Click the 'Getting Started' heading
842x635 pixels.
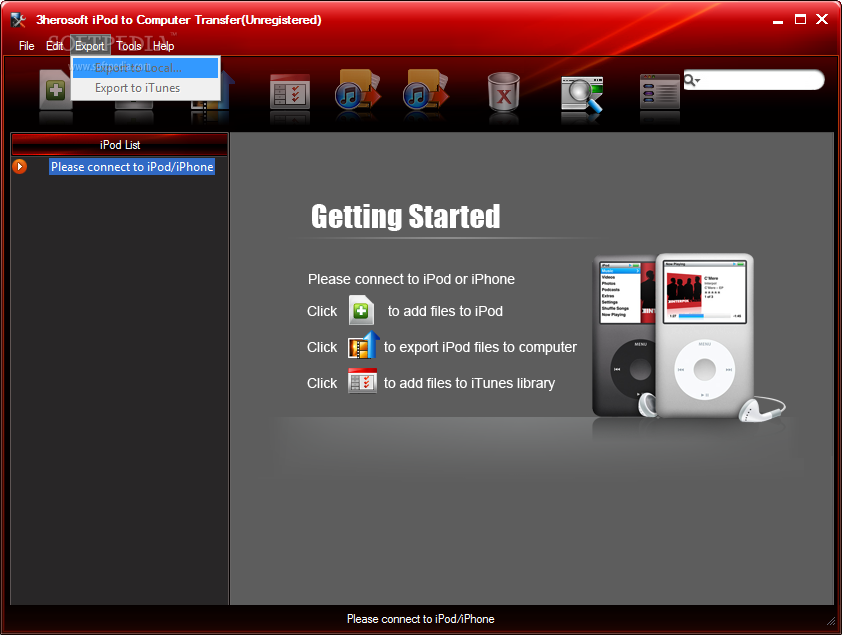point(405,216)
